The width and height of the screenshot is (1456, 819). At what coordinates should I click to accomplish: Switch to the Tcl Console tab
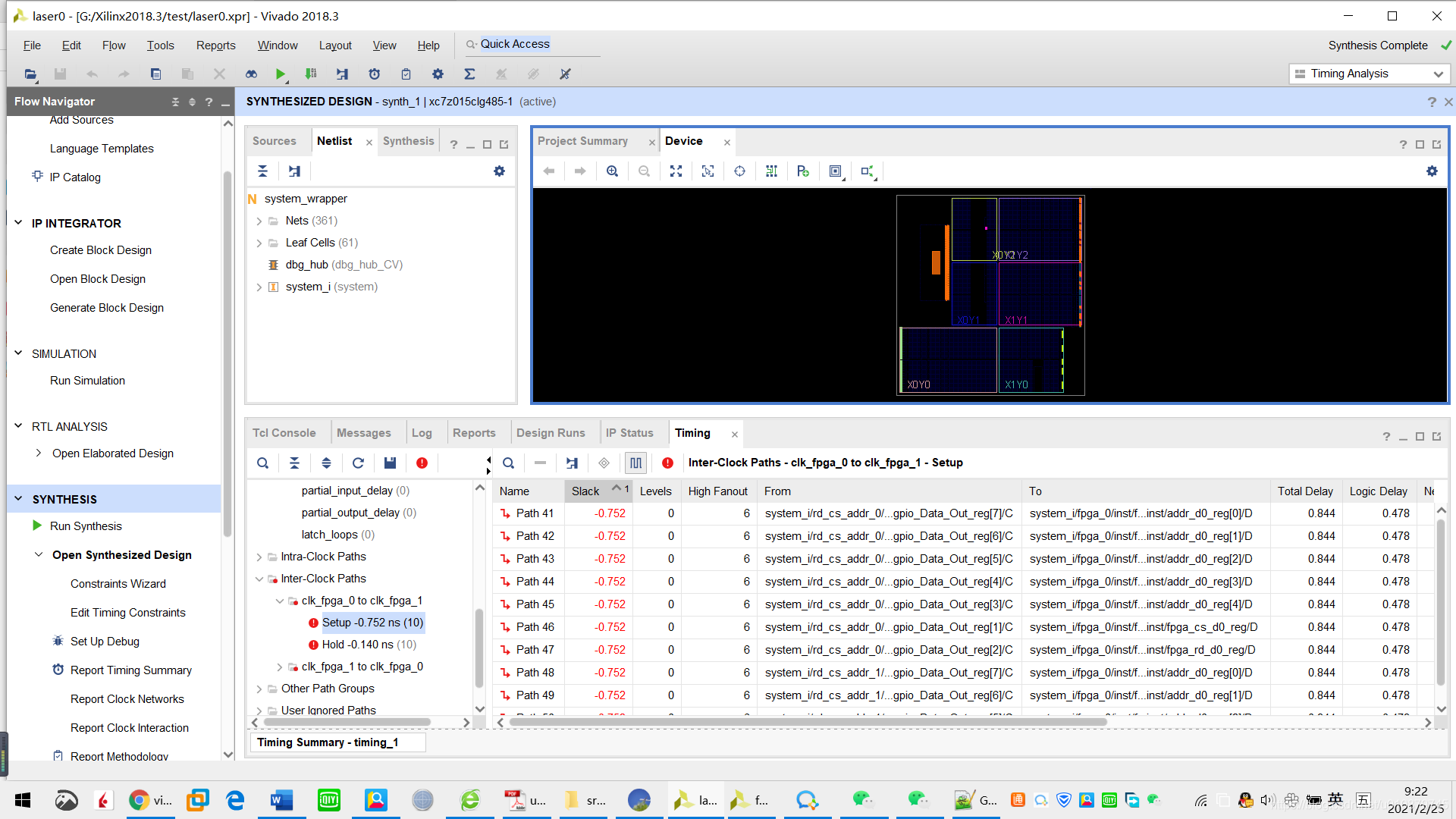click(284, 433)
